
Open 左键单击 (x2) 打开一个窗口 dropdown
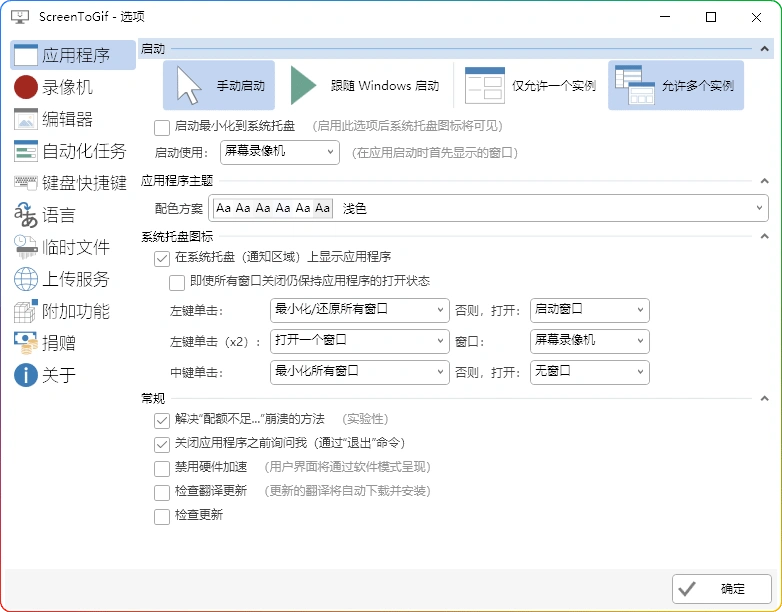360,341
